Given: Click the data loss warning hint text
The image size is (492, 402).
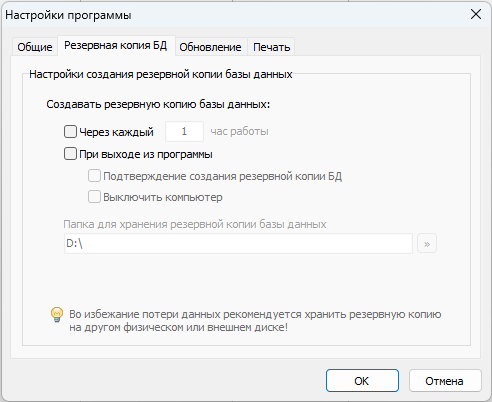Looking at the screenshot, I should [x=255, y=321].
